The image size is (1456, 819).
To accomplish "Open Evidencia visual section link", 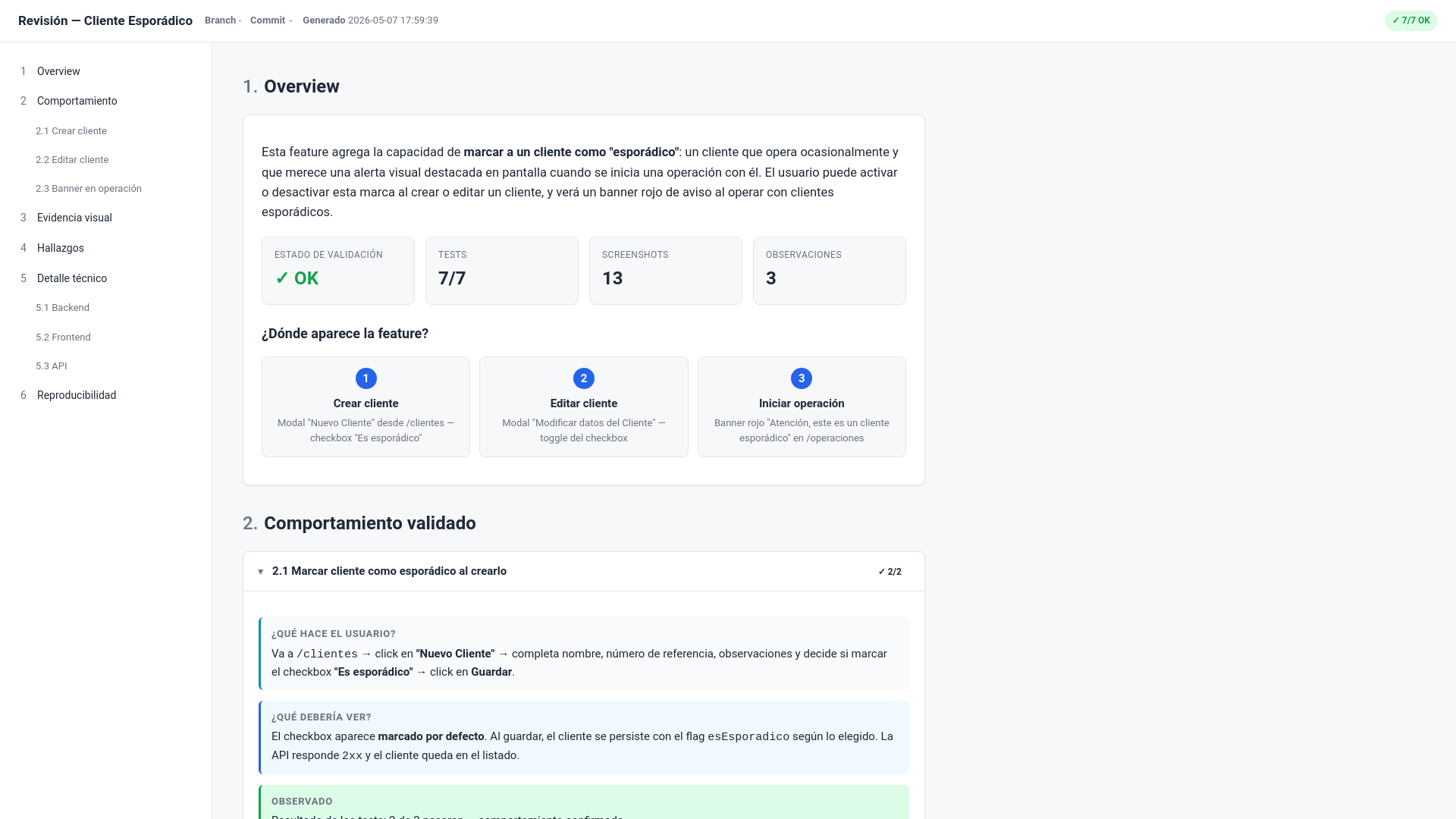I will pyautogui.click(x=74, y=218).
